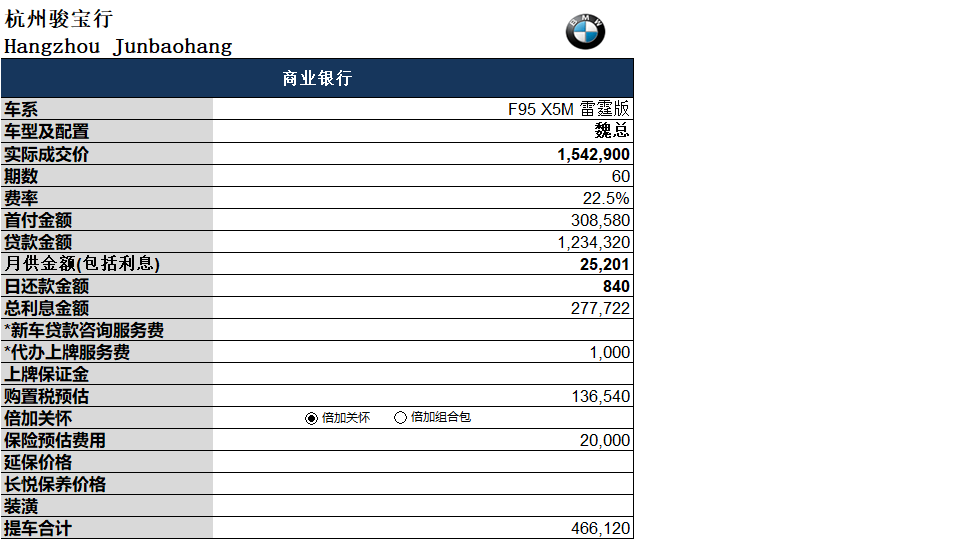The image size is (960, 540).
Task: Click the 月供金额(包括利息) label
Action: tap(82, 264)
